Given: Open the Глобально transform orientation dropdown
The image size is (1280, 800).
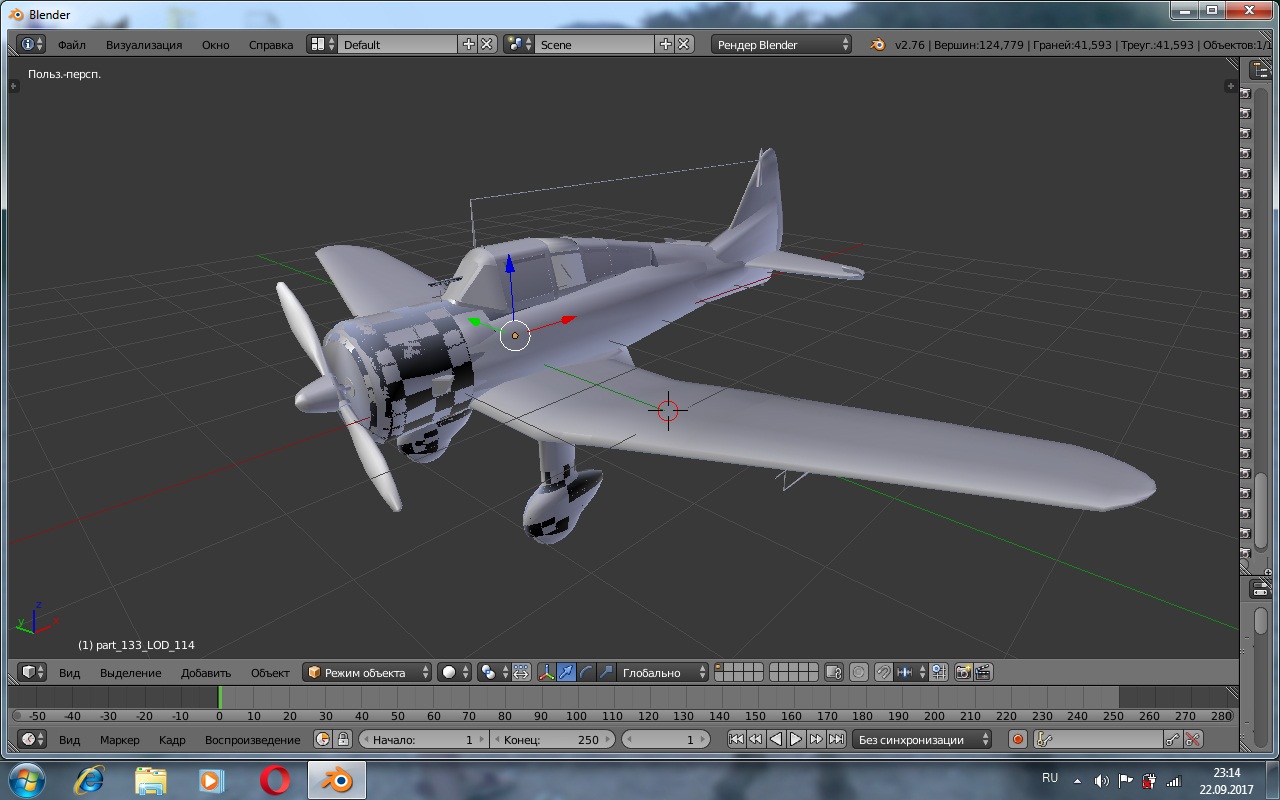Looking at the screenshot, I should point(661,673).
